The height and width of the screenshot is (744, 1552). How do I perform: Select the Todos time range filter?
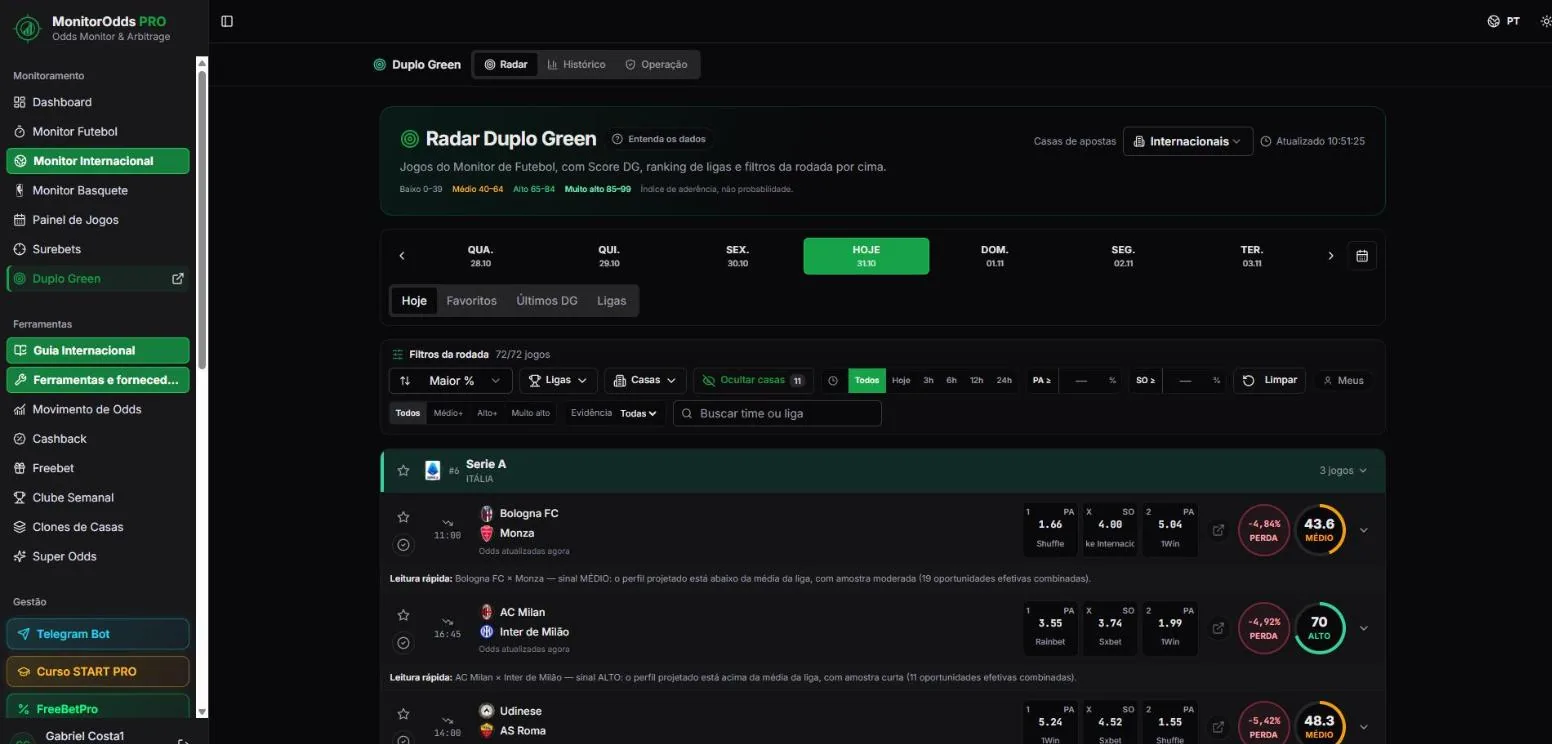pos(867,381)
